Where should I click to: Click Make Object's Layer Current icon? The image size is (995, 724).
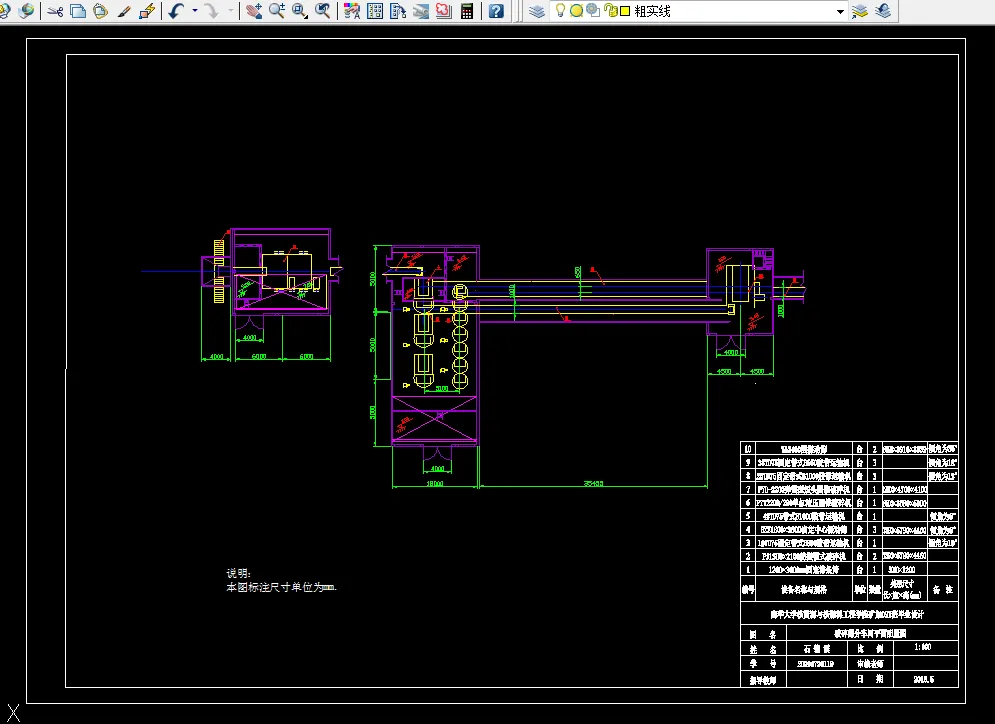click(860, 11)
